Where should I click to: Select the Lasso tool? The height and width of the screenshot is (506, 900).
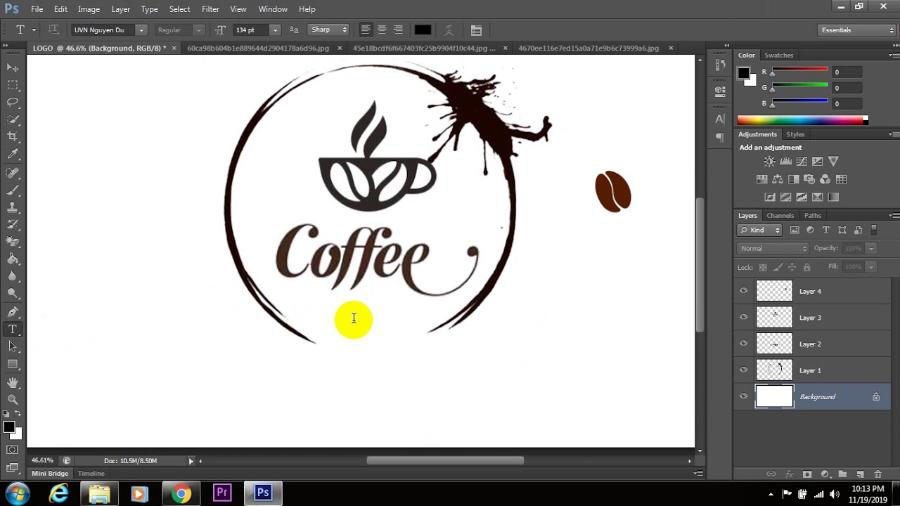pos(13,102)
